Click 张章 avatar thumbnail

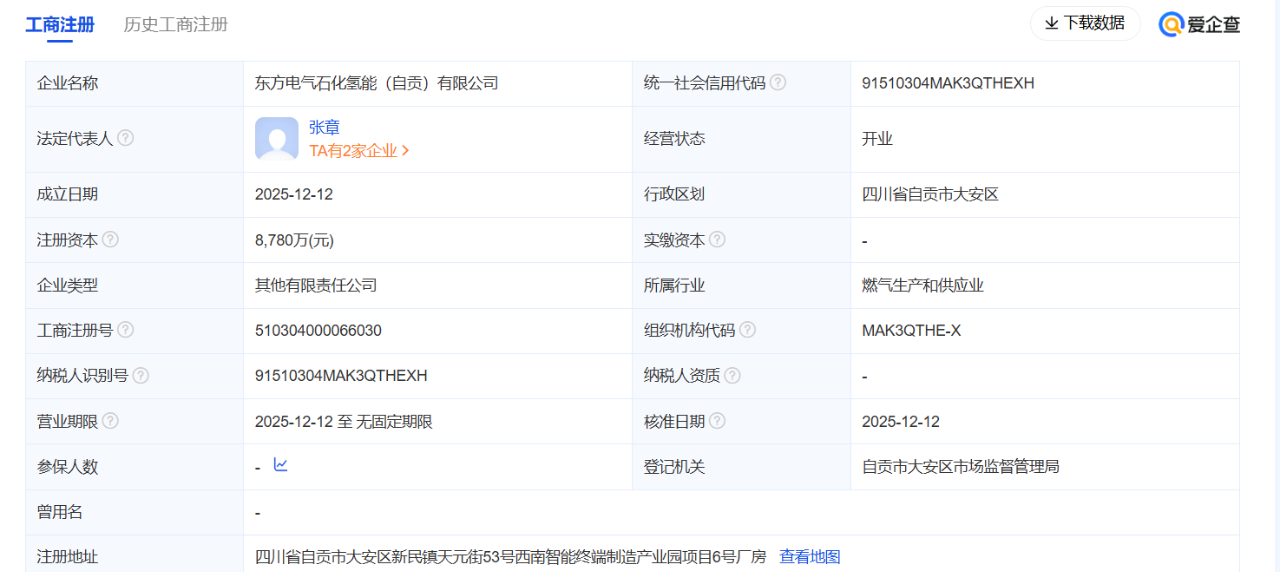coord(277,138)
